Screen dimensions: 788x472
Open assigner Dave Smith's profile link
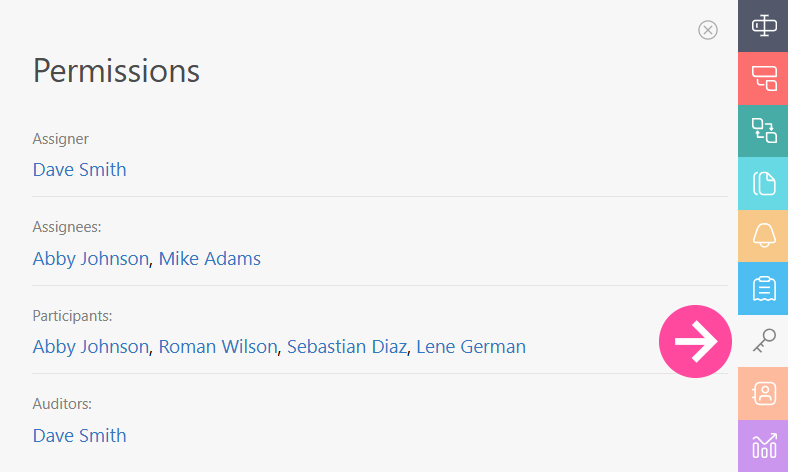coord(79,170)
